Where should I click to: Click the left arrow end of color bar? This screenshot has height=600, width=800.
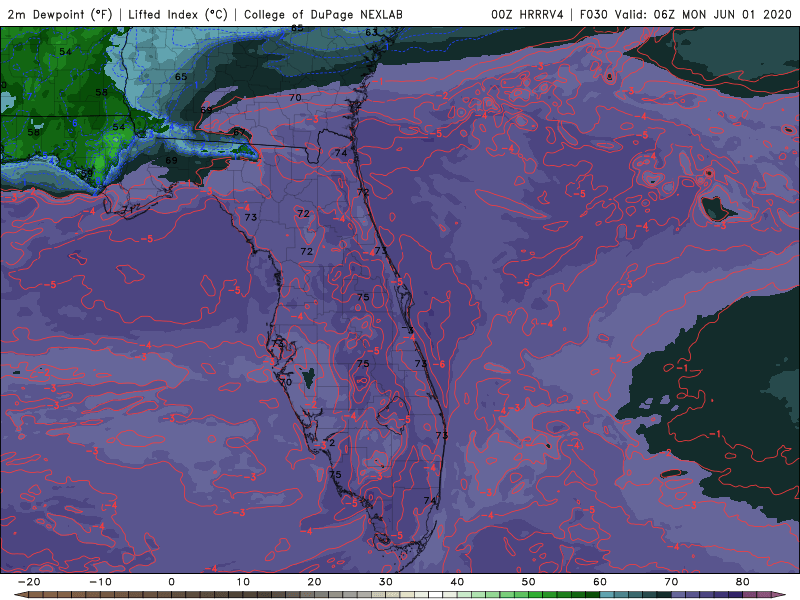pos(20,595)
